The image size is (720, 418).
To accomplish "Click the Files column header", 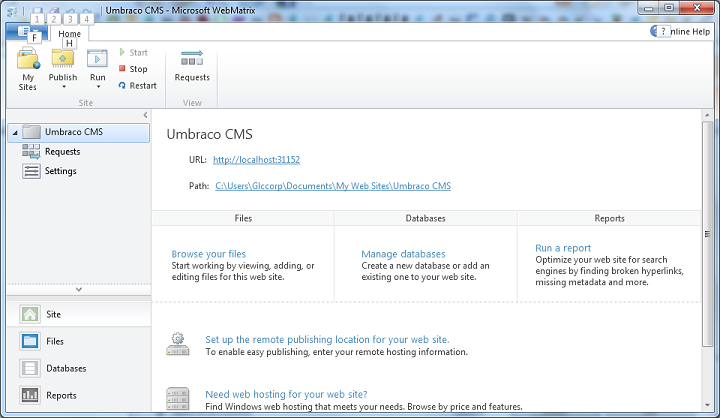I will point(243,218).
